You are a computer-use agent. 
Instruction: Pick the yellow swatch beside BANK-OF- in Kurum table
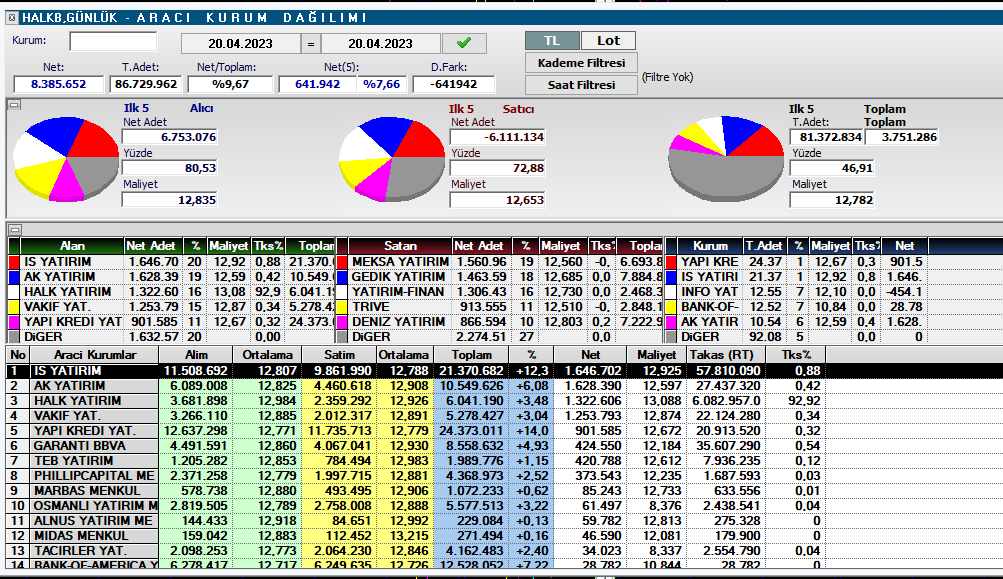point(671,307)
